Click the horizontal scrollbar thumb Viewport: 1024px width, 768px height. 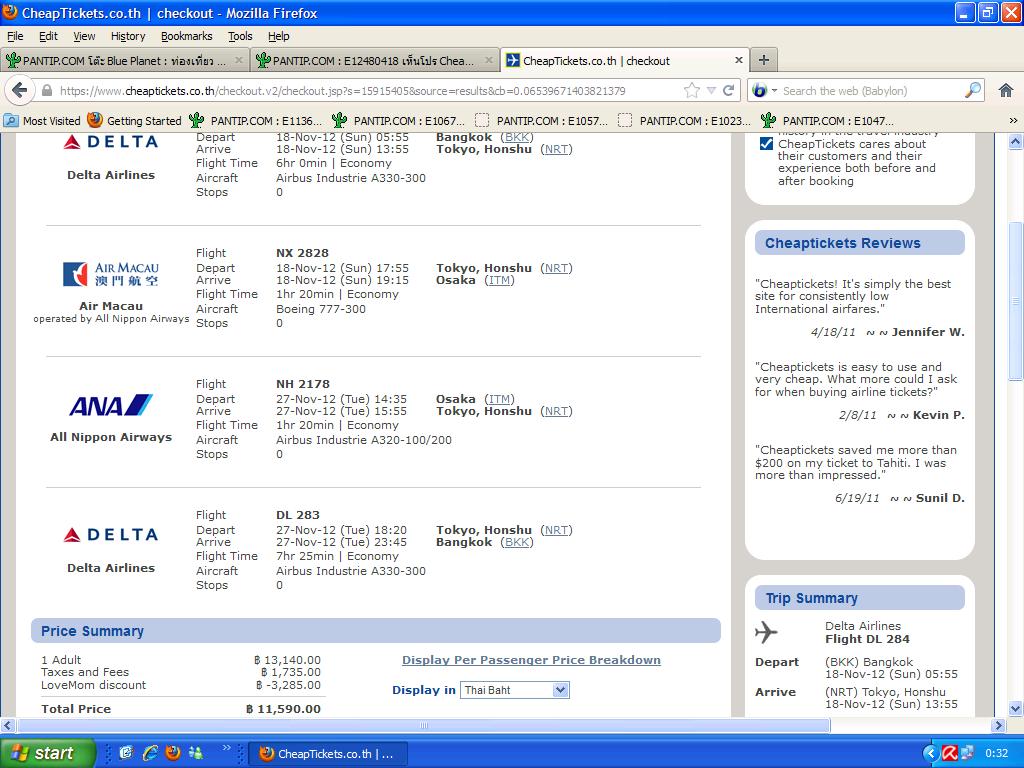pos(423,725)
